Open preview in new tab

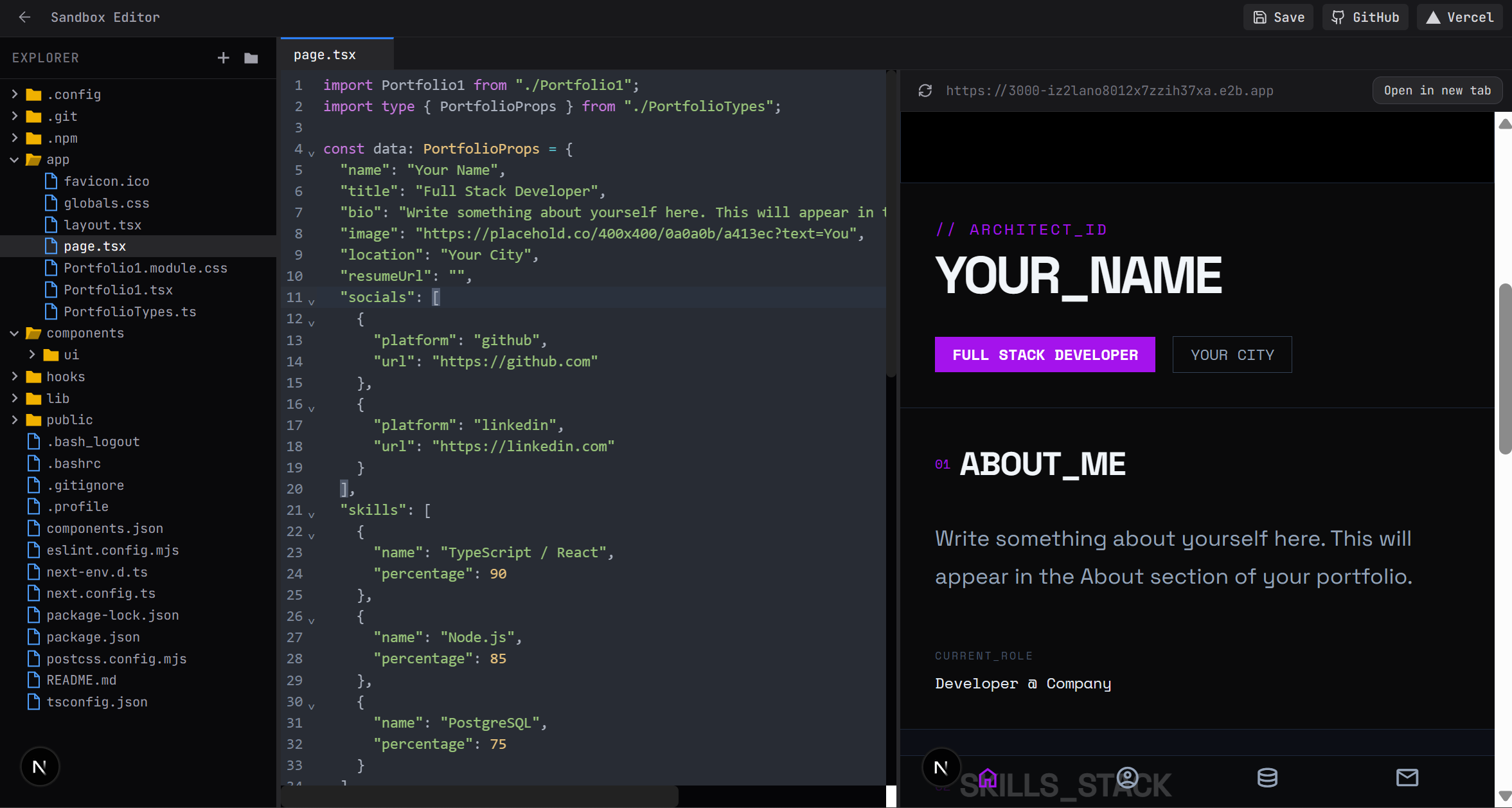[1437, 91]
